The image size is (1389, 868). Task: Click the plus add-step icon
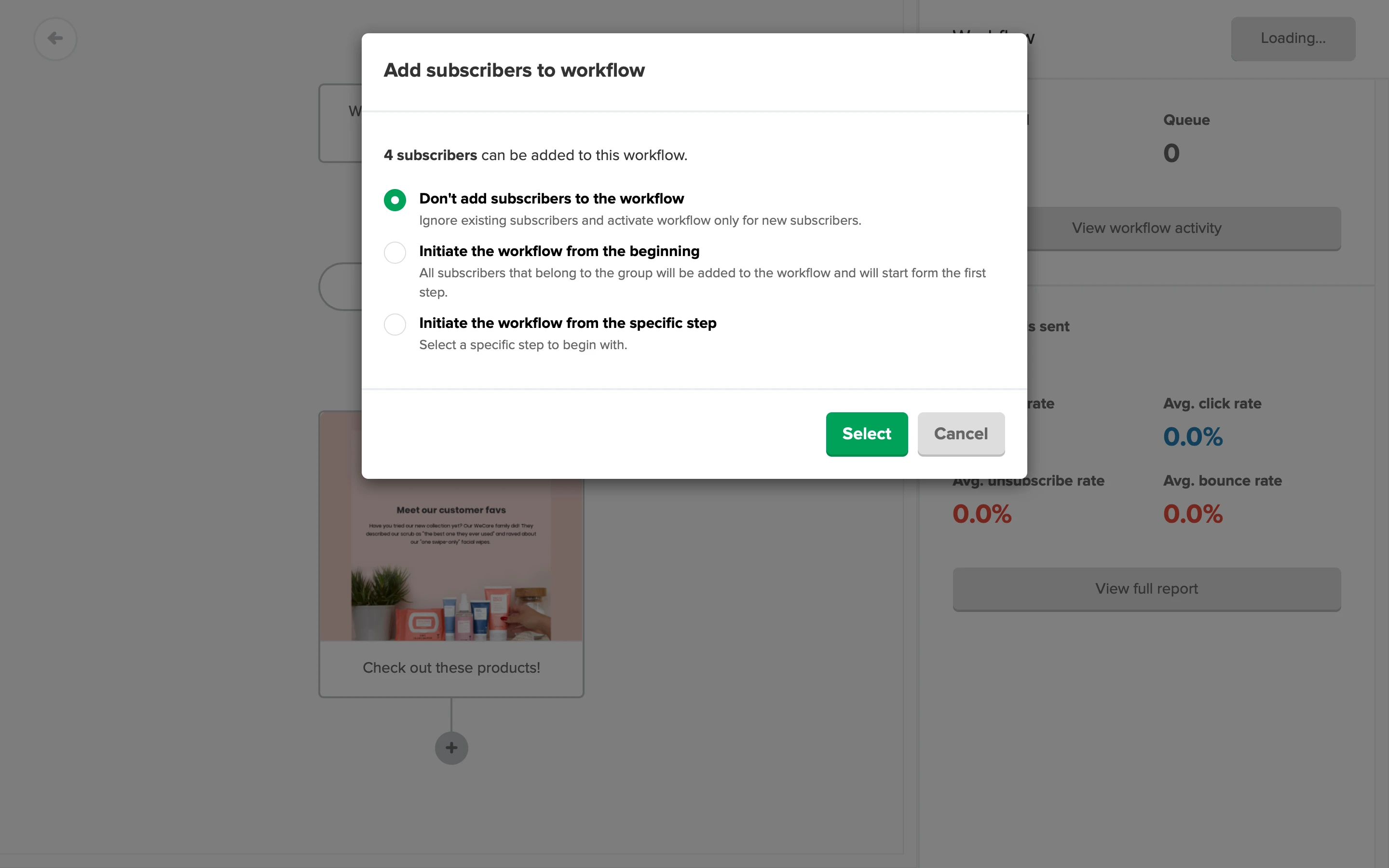point(451,747)
